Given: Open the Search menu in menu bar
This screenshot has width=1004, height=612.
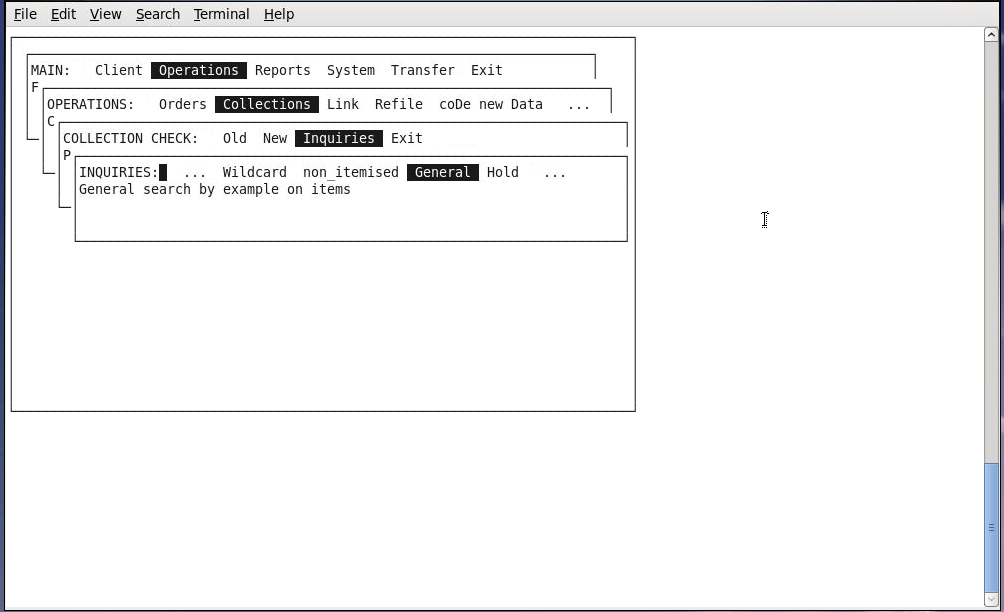Looking at the screenshot, I should [158, 14].
